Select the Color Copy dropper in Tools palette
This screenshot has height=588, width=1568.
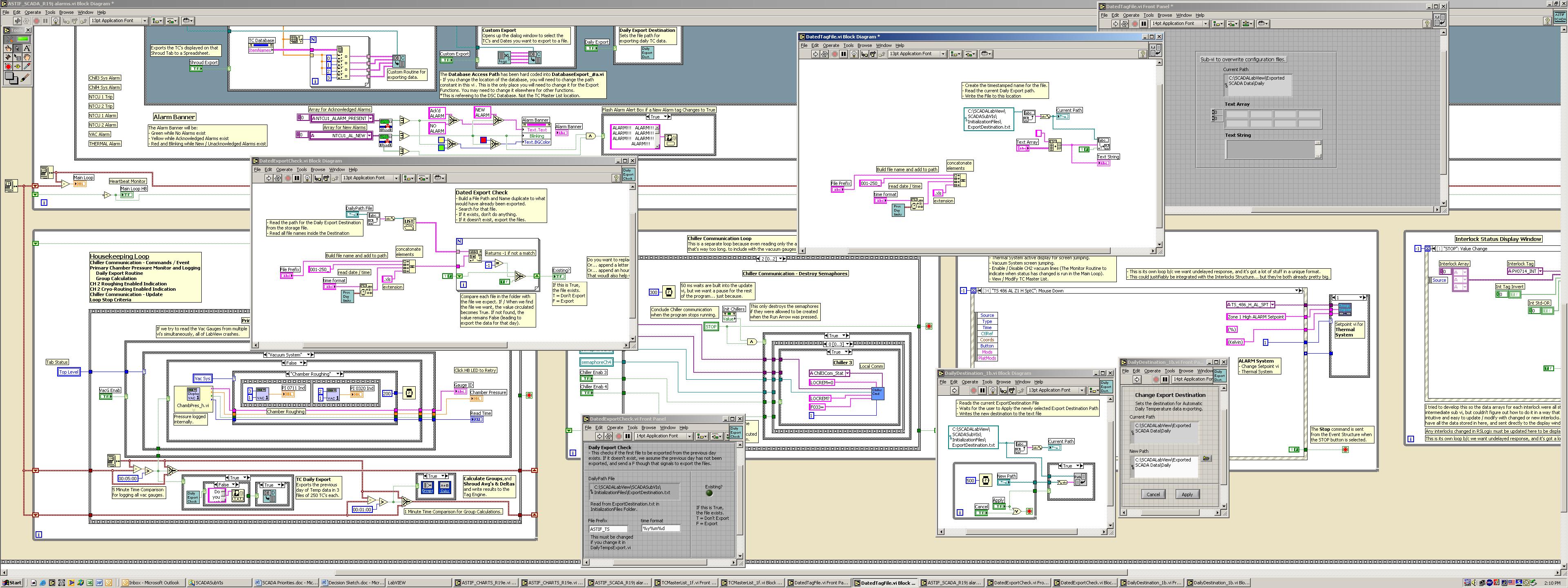click(27, 66)
